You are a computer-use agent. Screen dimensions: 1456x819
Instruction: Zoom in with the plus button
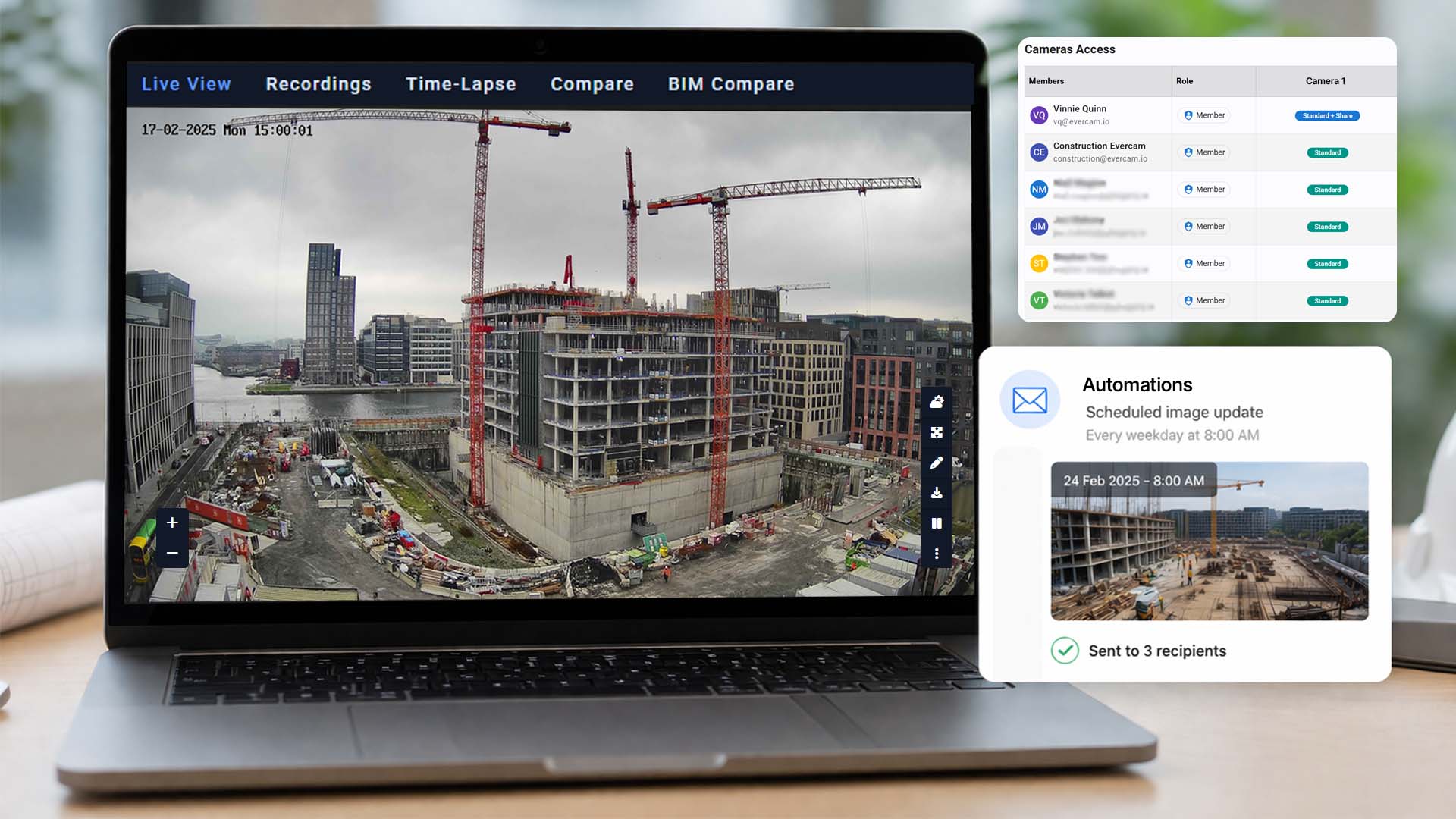pyautogui.click(x=172, y=522)
